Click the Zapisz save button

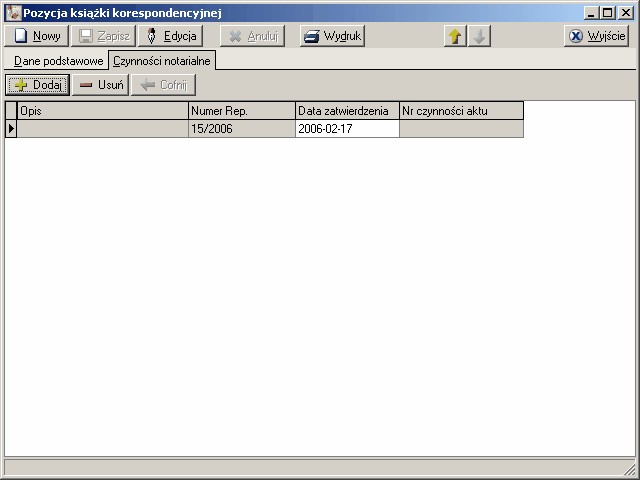(x=105, y=36)
